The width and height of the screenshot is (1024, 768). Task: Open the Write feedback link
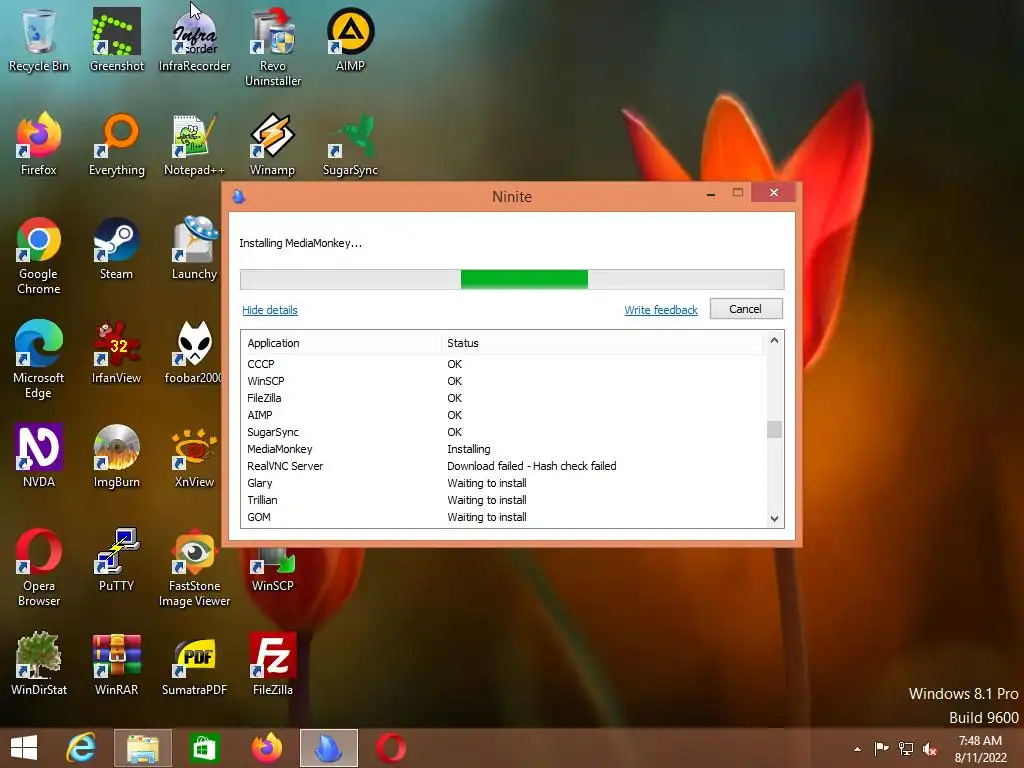pos(661,310)
